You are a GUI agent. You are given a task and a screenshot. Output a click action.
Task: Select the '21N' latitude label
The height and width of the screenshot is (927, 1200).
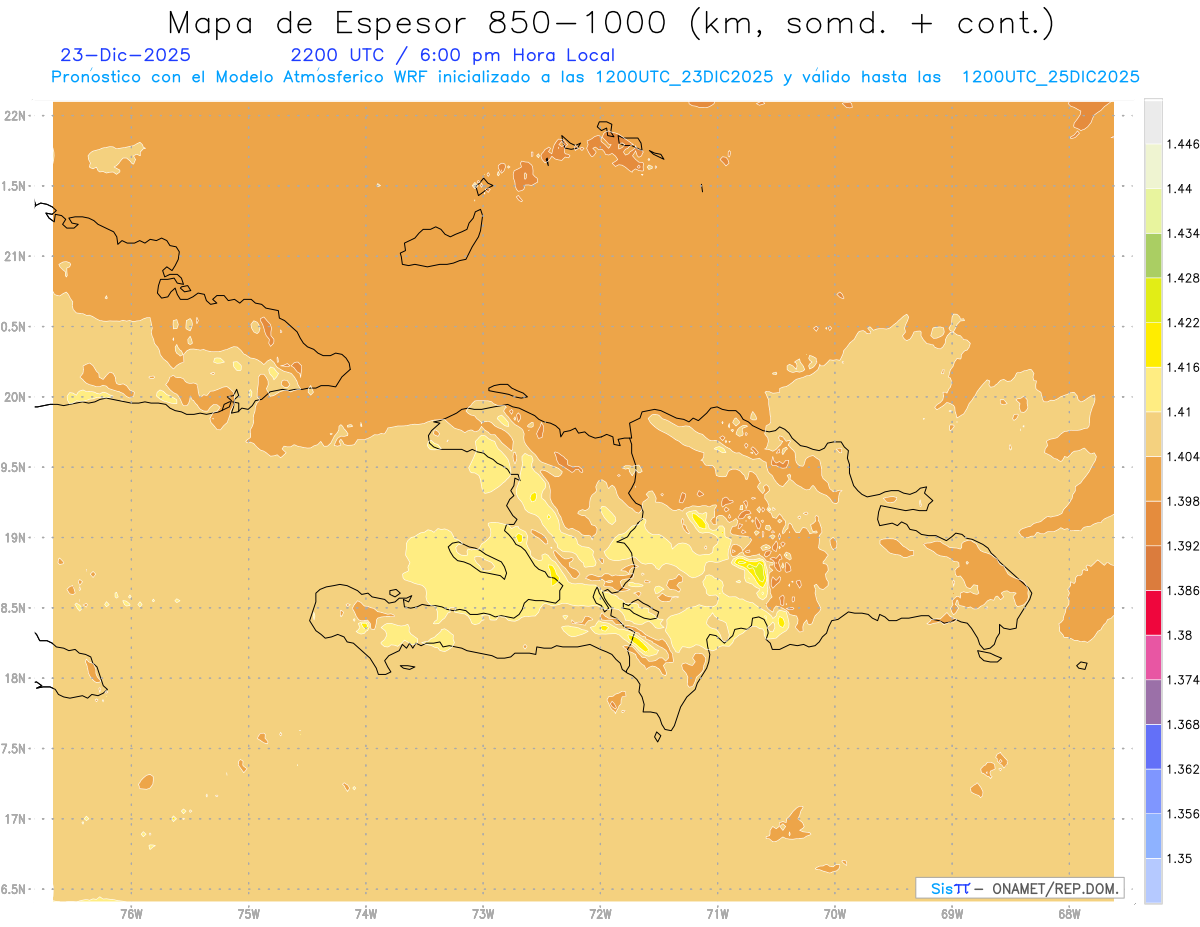point(17,256)
